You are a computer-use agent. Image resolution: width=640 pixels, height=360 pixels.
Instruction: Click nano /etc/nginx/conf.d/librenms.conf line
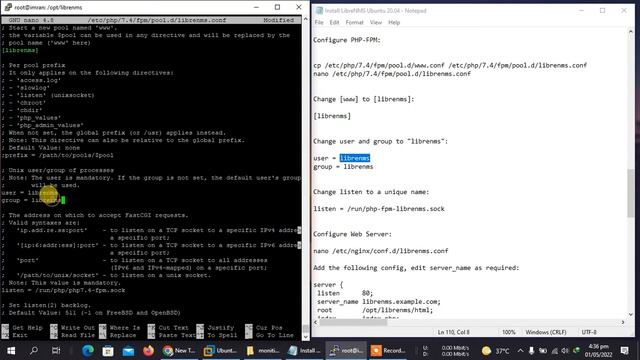380,251
